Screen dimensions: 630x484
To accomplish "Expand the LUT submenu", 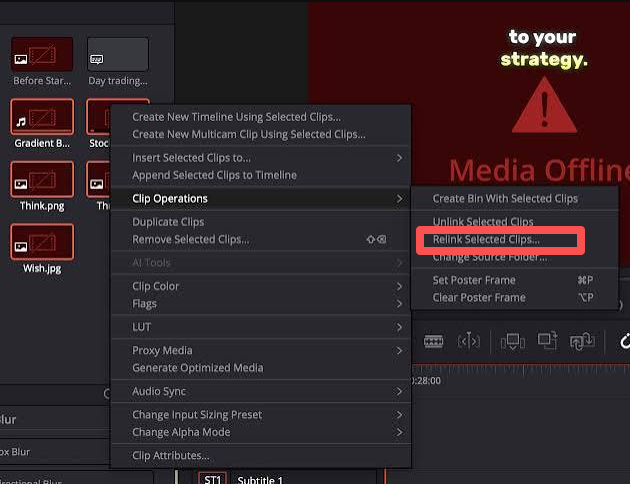I will tap(260, 327).
